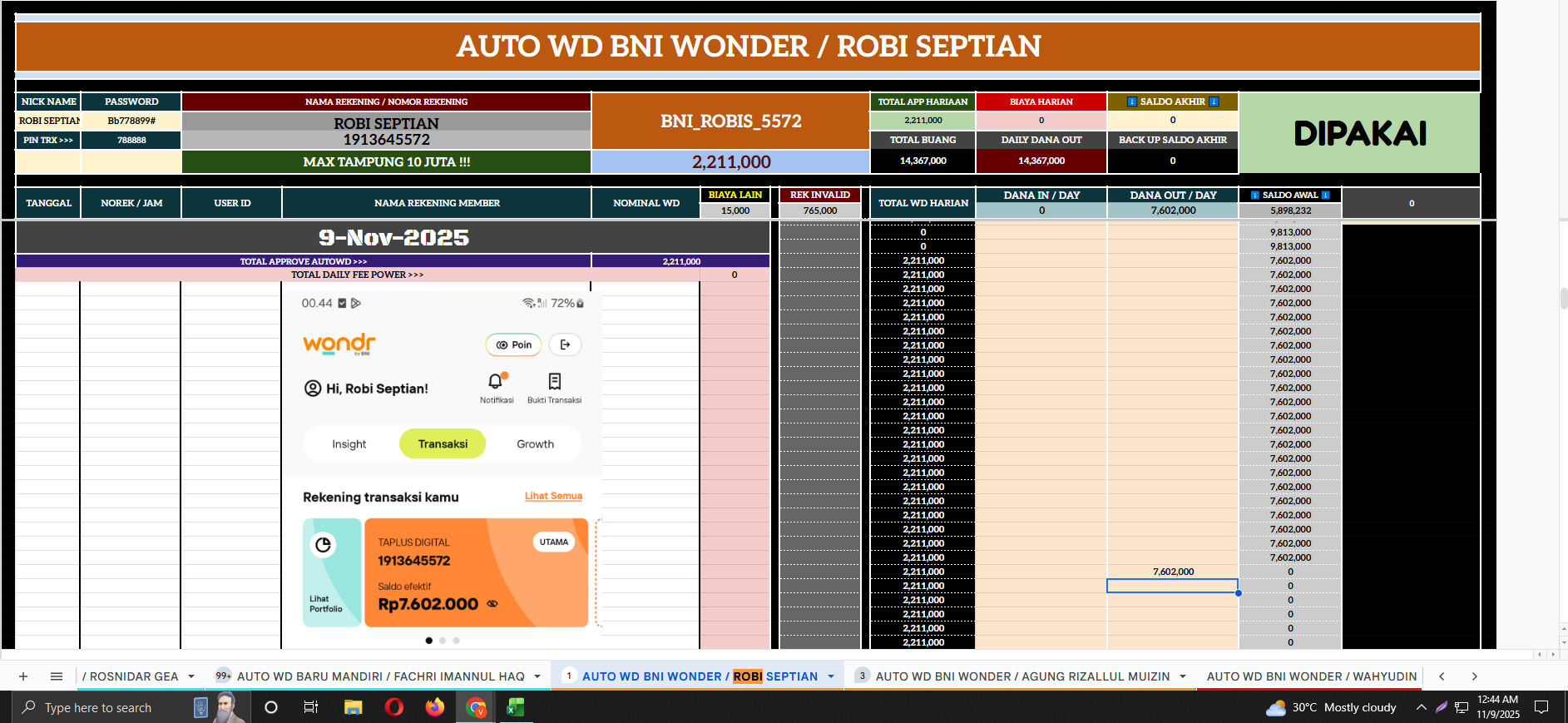The height and width of the screenshot is (723, 1568).
Task: Open the clock showing 12:44 AM
Action: coord(1498,707)
